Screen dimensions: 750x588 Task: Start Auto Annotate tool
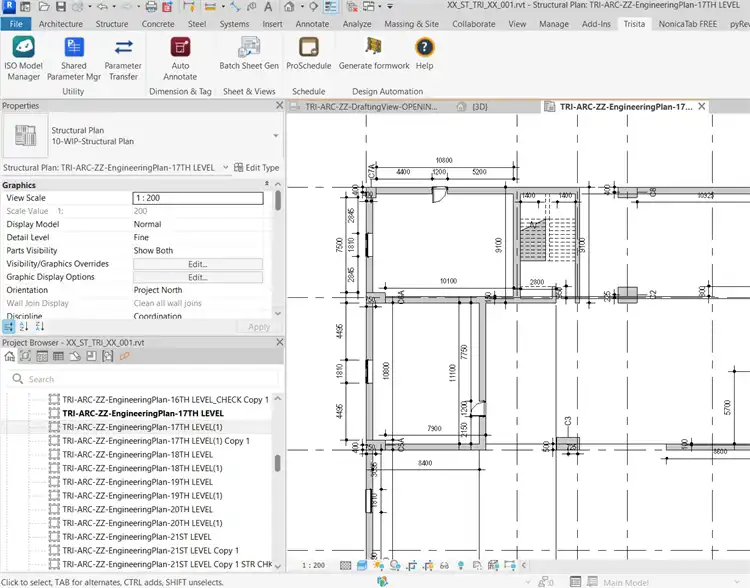coord(180,58)
